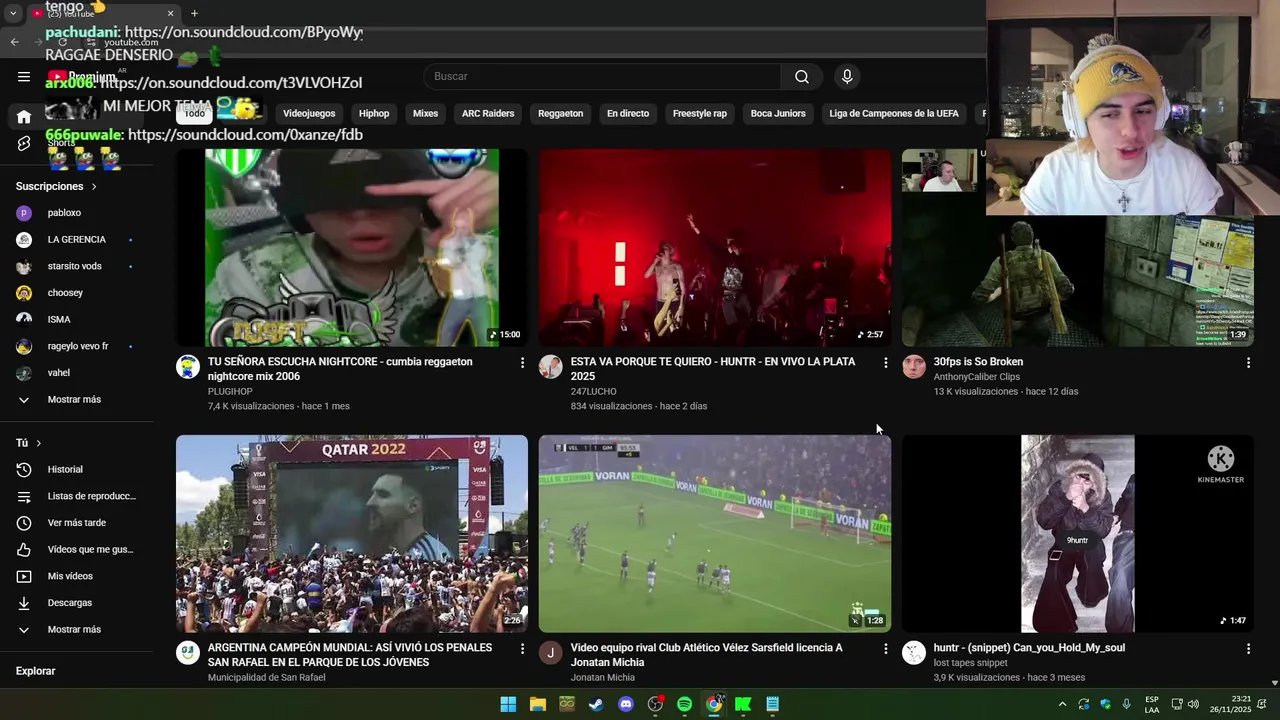Viewport: 1280px width, 720px height.
Task: Open Windows Start menu
Action: coord(508,704)
